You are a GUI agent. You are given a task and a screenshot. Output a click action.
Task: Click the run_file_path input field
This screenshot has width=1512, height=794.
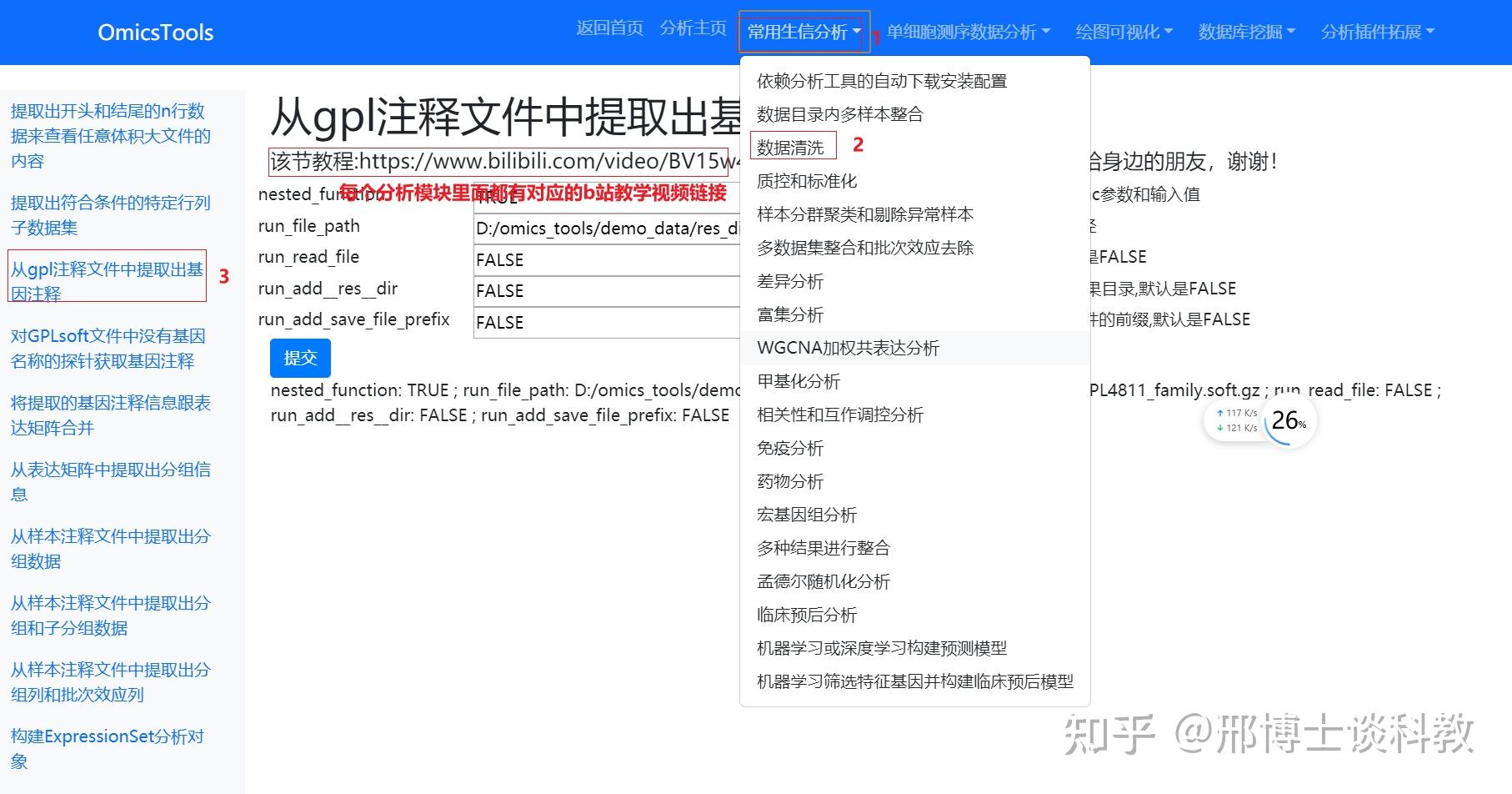pyautogui.click(x=606, y=228)
